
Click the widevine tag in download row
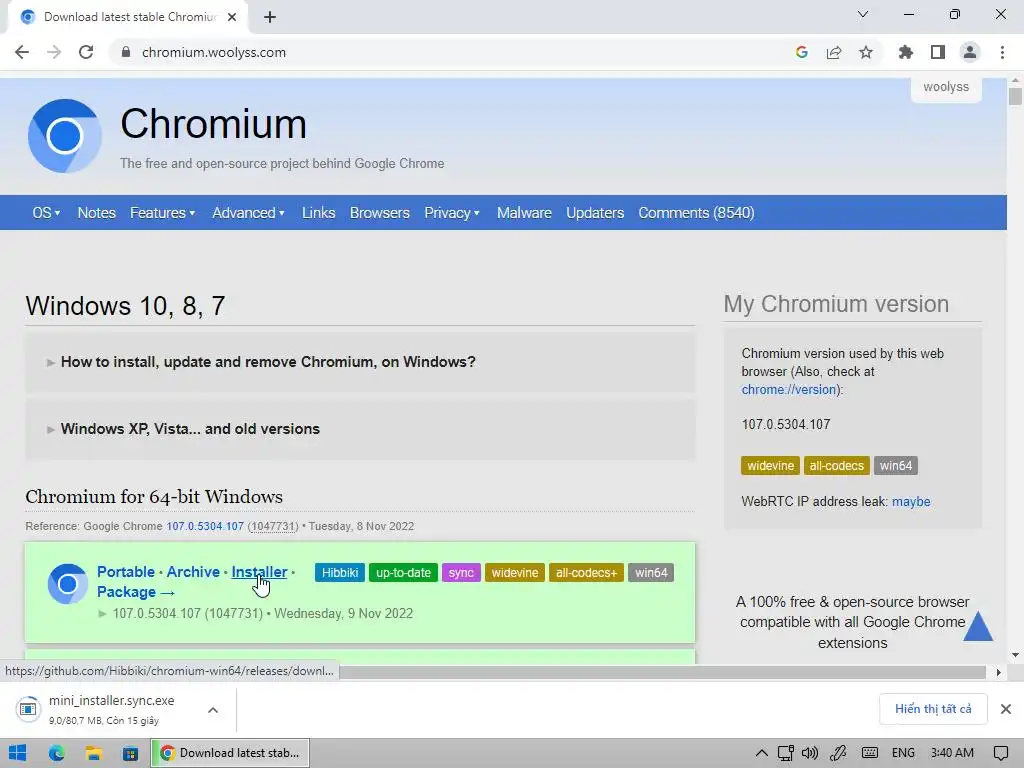(x=515, y=573)
